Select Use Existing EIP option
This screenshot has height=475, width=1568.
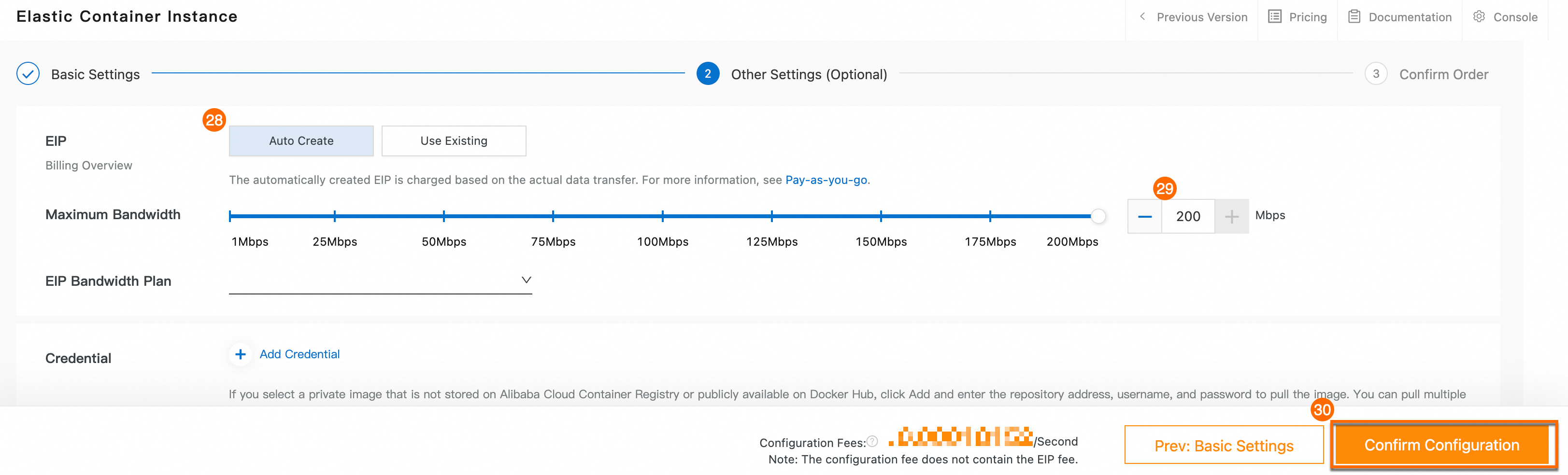click(454, 141)
